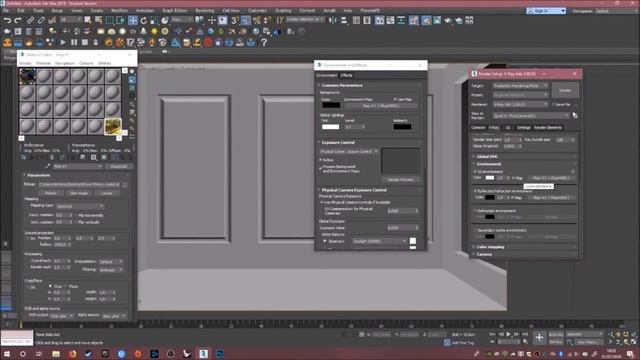Select the Crop radio button
This screenshot has height=360, width=640.
pos(50,286)
